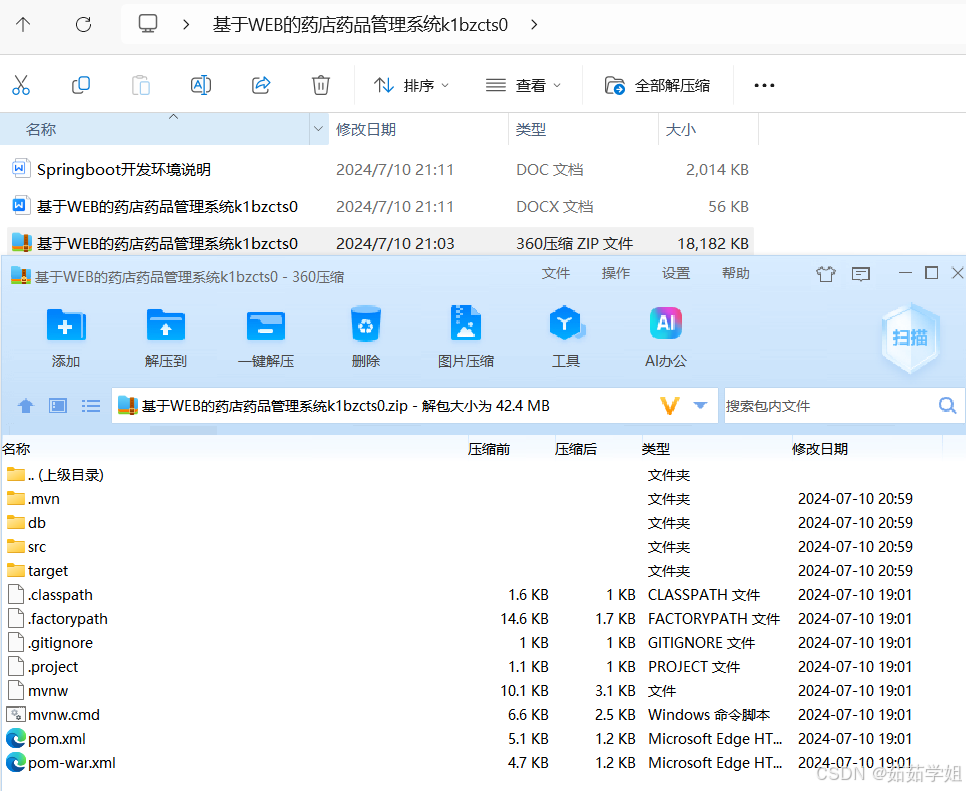Open the 设置 menu in 360压缩
Viewport: 966px width, 791px height.
[675, 272]
